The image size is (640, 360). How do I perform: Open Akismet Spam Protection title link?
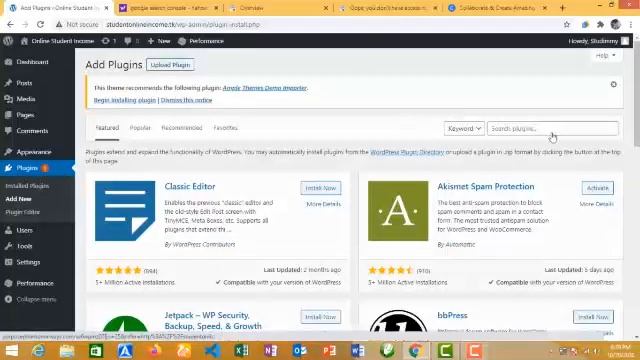click(486, 186)
